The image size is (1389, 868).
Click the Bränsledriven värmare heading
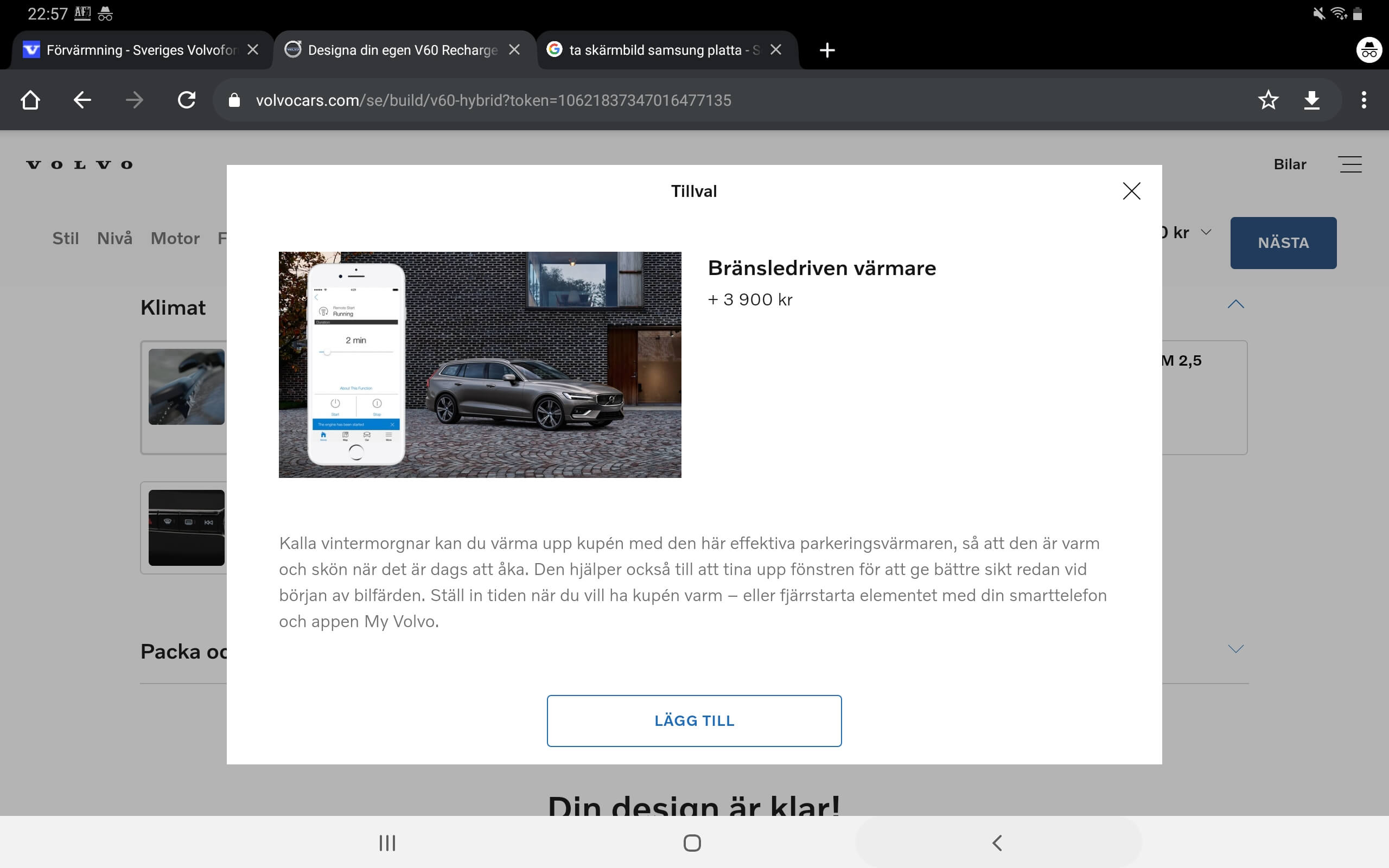pos(822,268)
